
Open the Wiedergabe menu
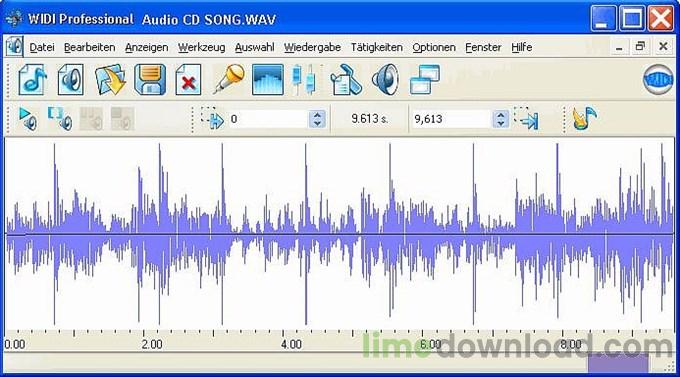click(312, 47)
